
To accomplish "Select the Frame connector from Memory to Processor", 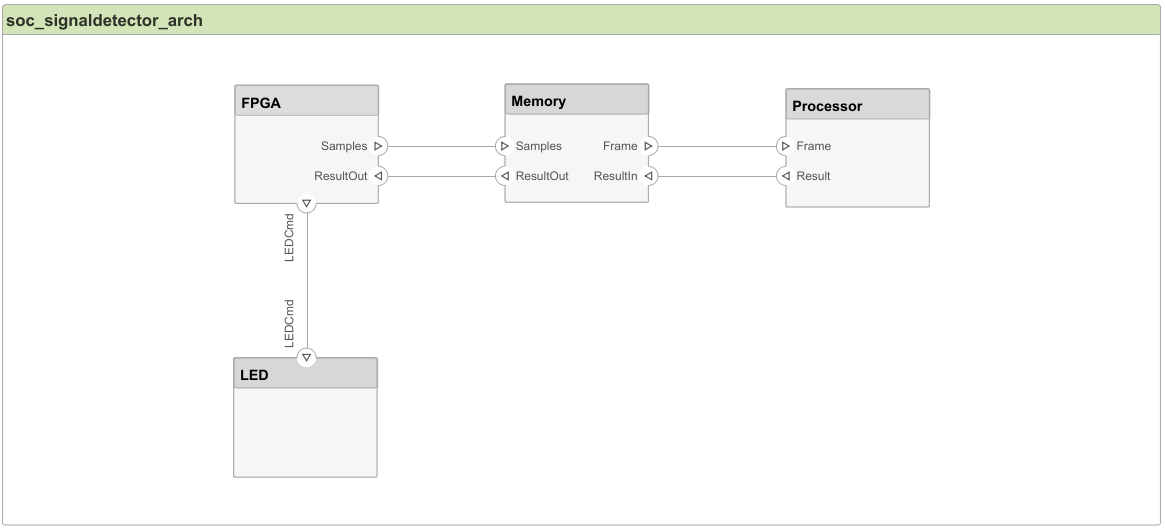I will [x=717, y=146].
